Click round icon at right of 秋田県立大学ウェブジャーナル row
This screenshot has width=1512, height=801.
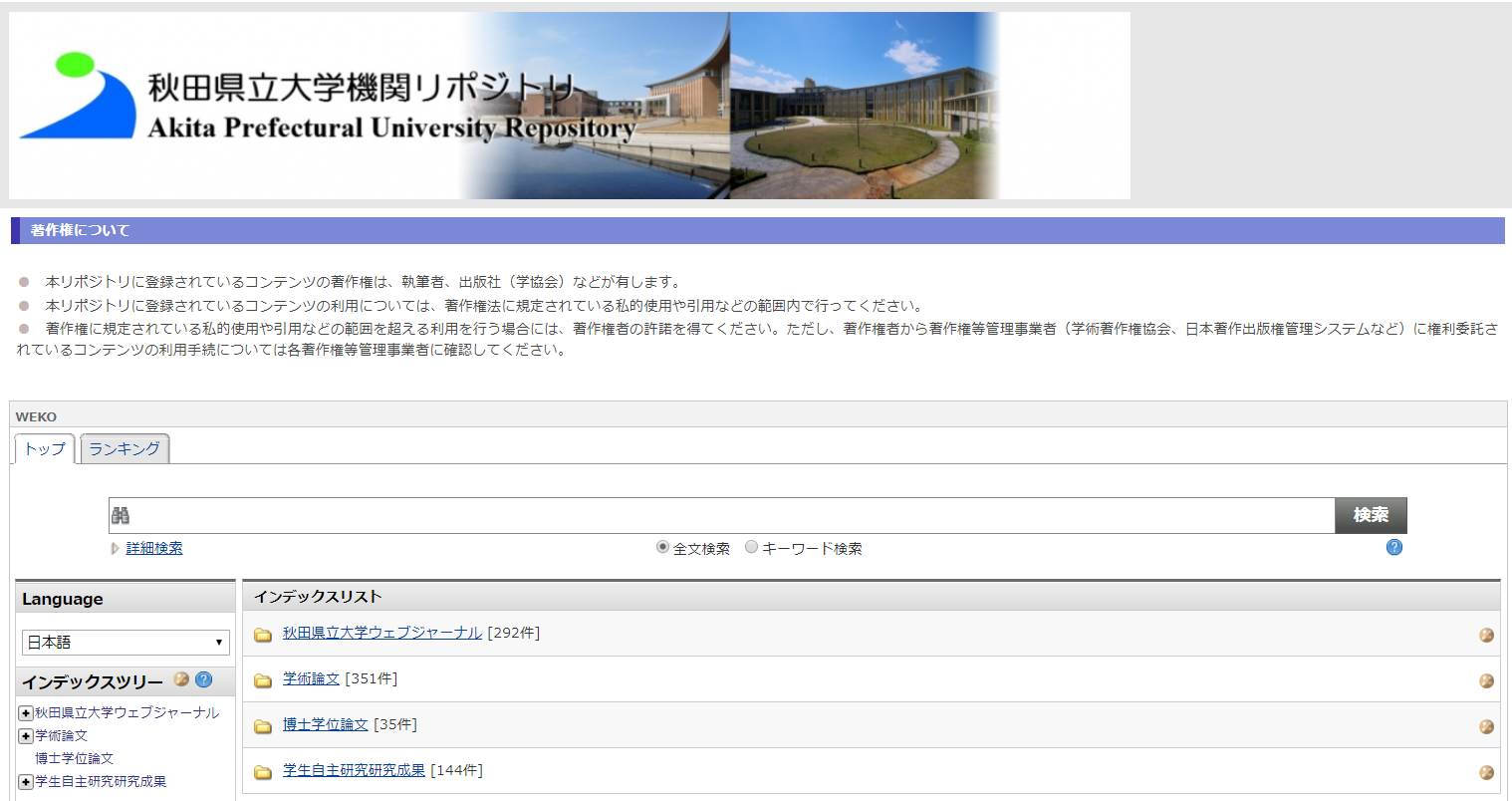(x=1486, y=635)
